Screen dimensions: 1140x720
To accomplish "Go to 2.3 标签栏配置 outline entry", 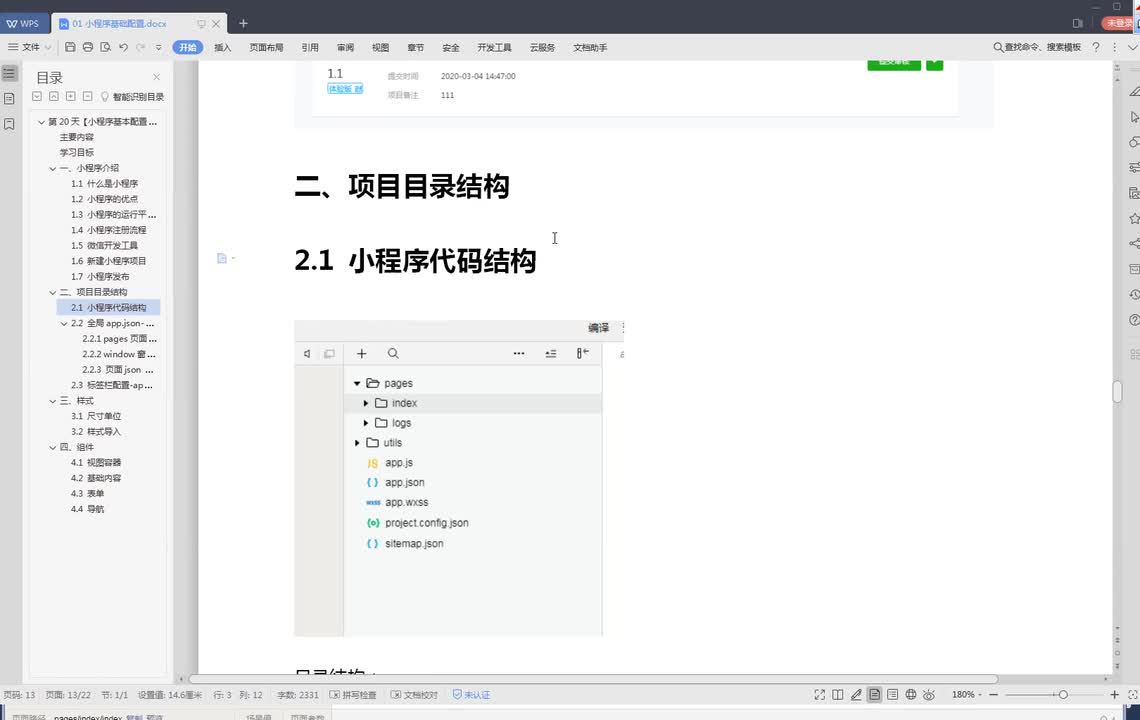I will click(112, 385).
